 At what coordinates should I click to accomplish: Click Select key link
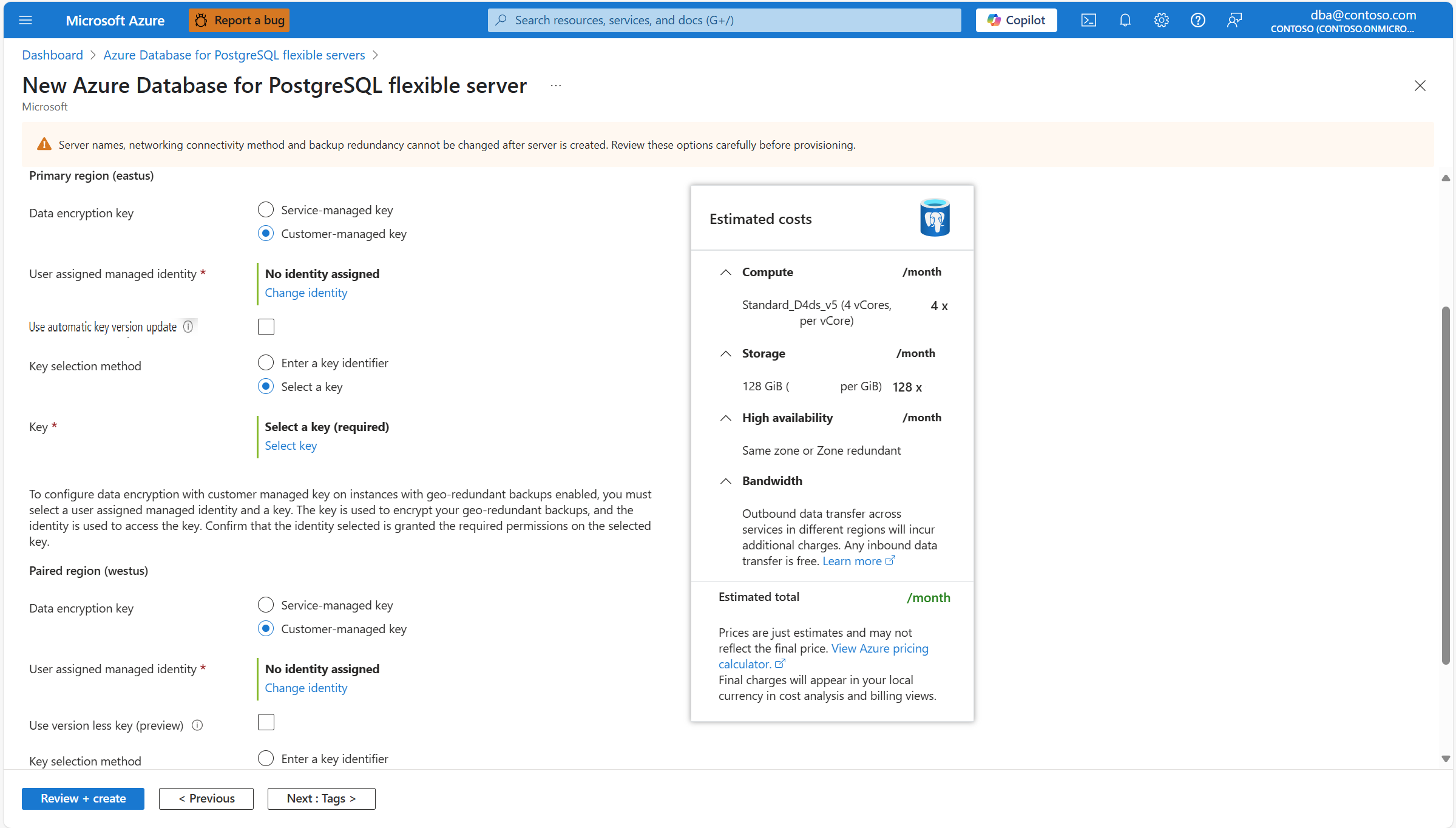tap(291, 446)
